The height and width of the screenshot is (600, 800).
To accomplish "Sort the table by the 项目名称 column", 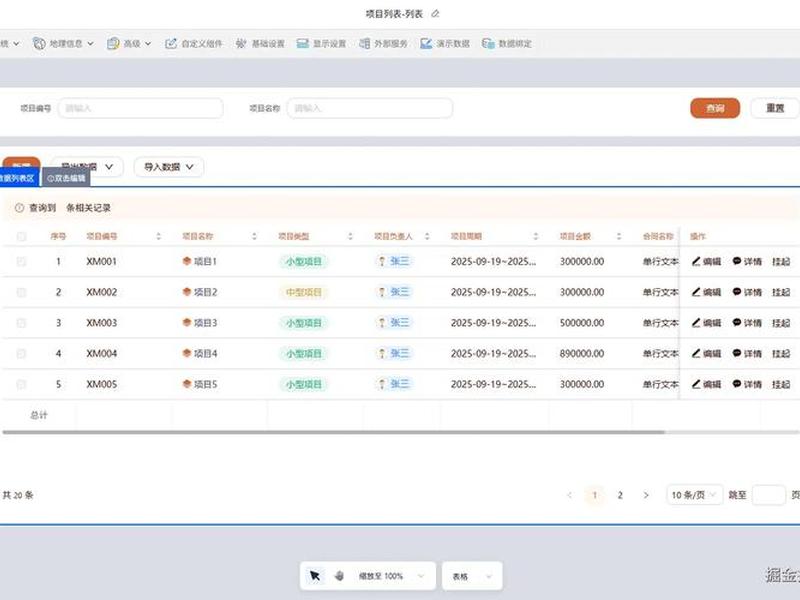I will click(254, 236).
